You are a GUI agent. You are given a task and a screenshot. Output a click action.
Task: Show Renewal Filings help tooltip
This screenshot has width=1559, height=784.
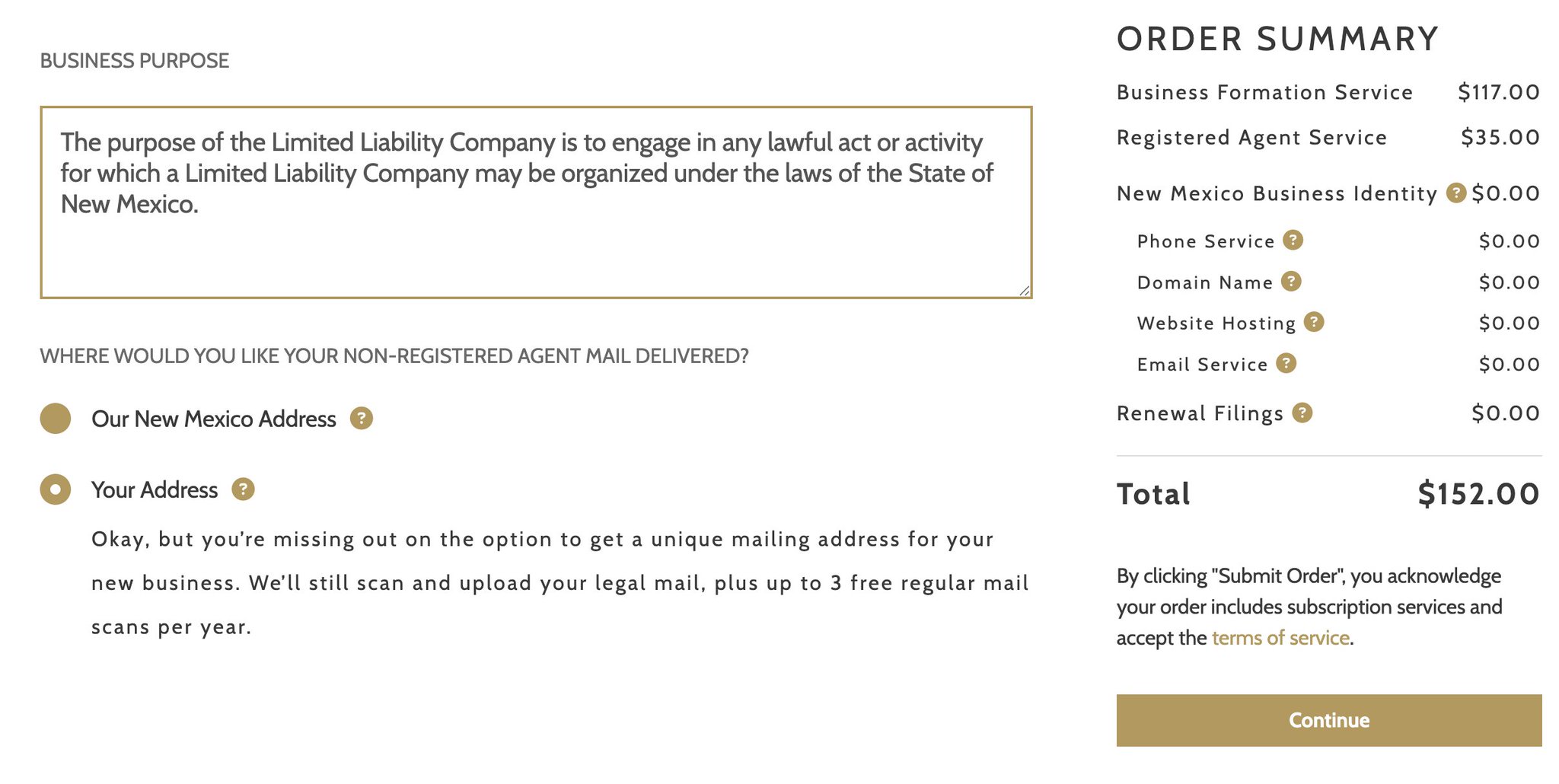point(1302,413)
